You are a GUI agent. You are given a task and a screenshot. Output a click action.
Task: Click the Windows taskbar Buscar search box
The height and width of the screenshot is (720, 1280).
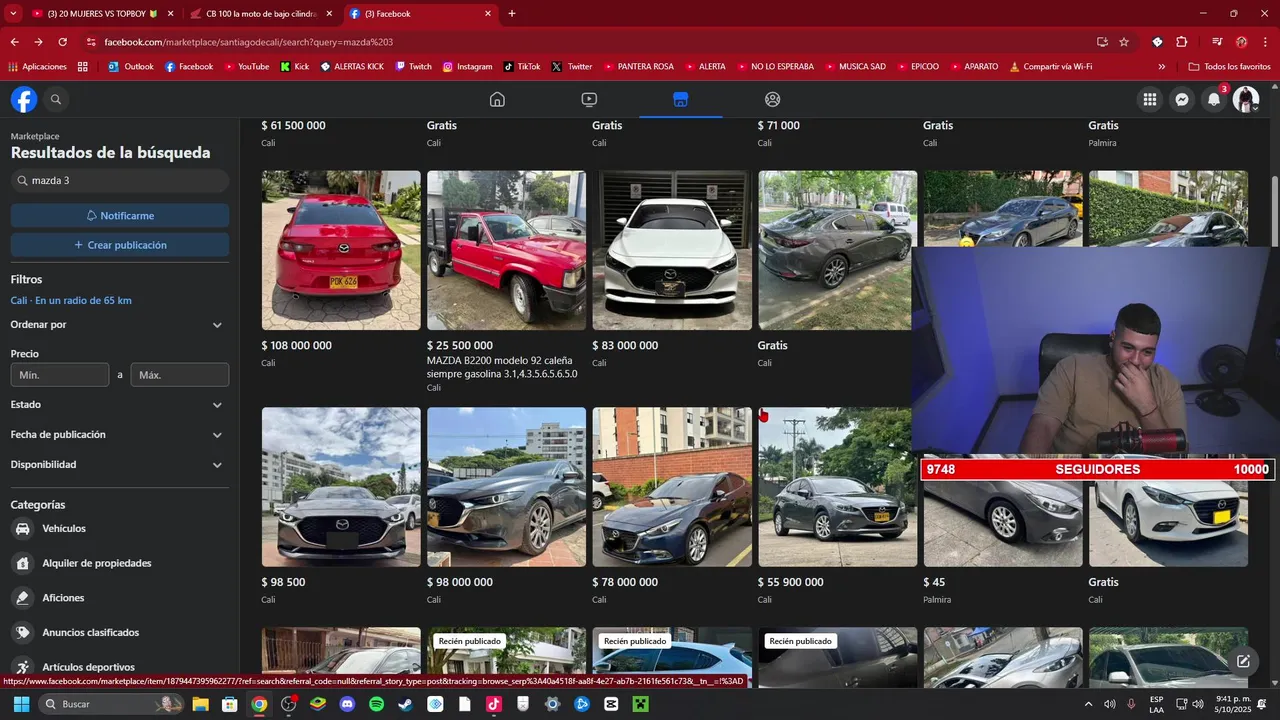pyautogui.click(x=110, y=704)
